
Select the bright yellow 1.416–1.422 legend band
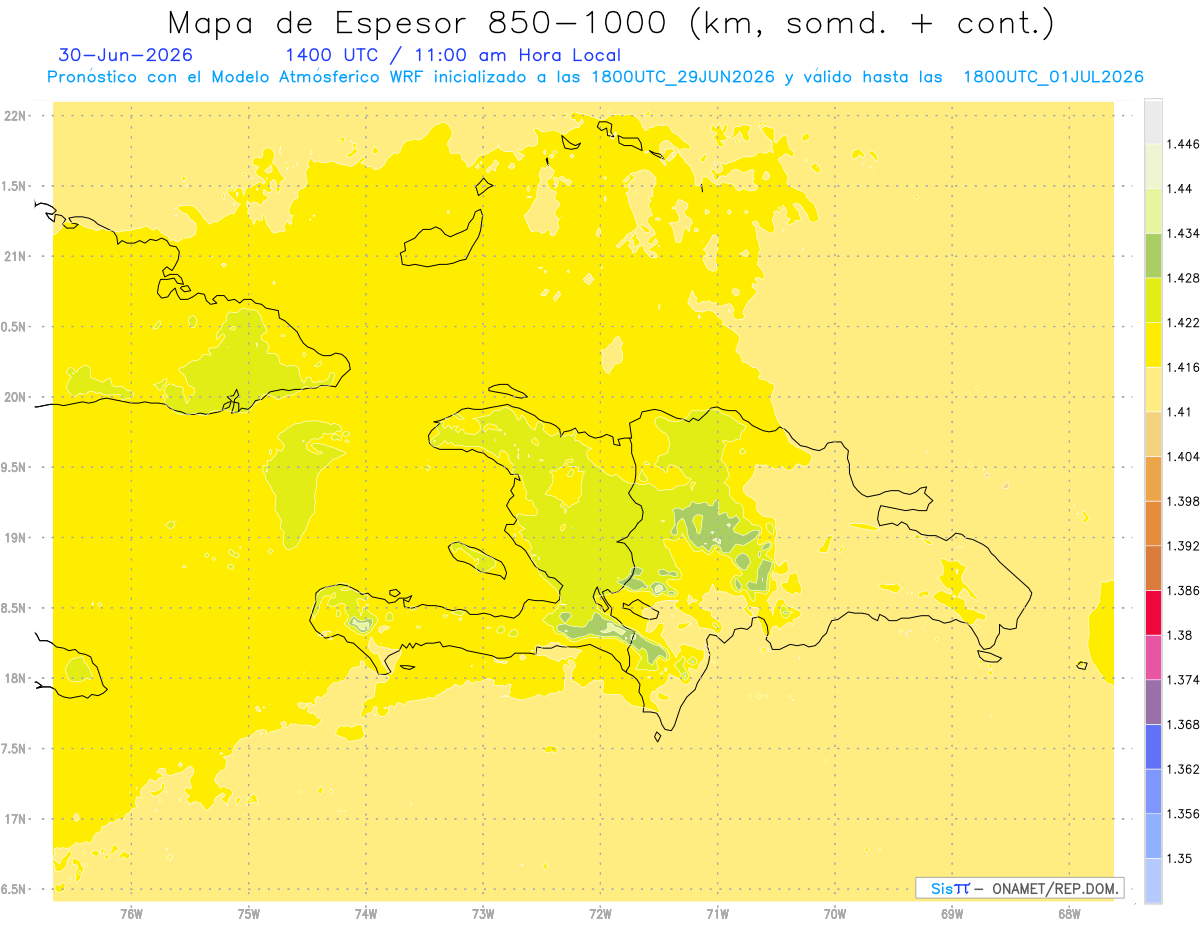1153,345
